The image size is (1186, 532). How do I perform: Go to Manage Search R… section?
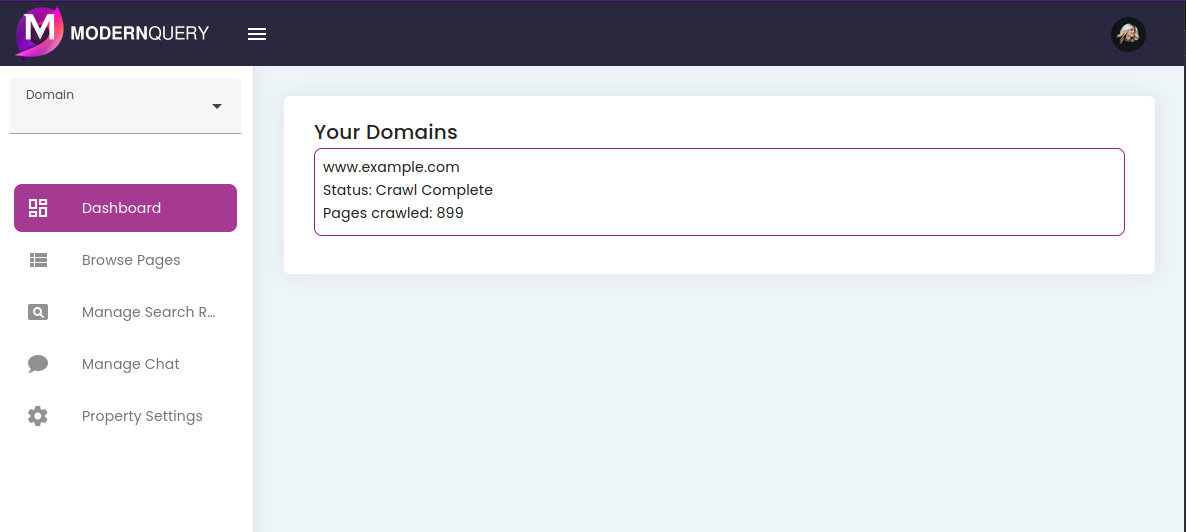pyautogui.click(x=148, y=312)
